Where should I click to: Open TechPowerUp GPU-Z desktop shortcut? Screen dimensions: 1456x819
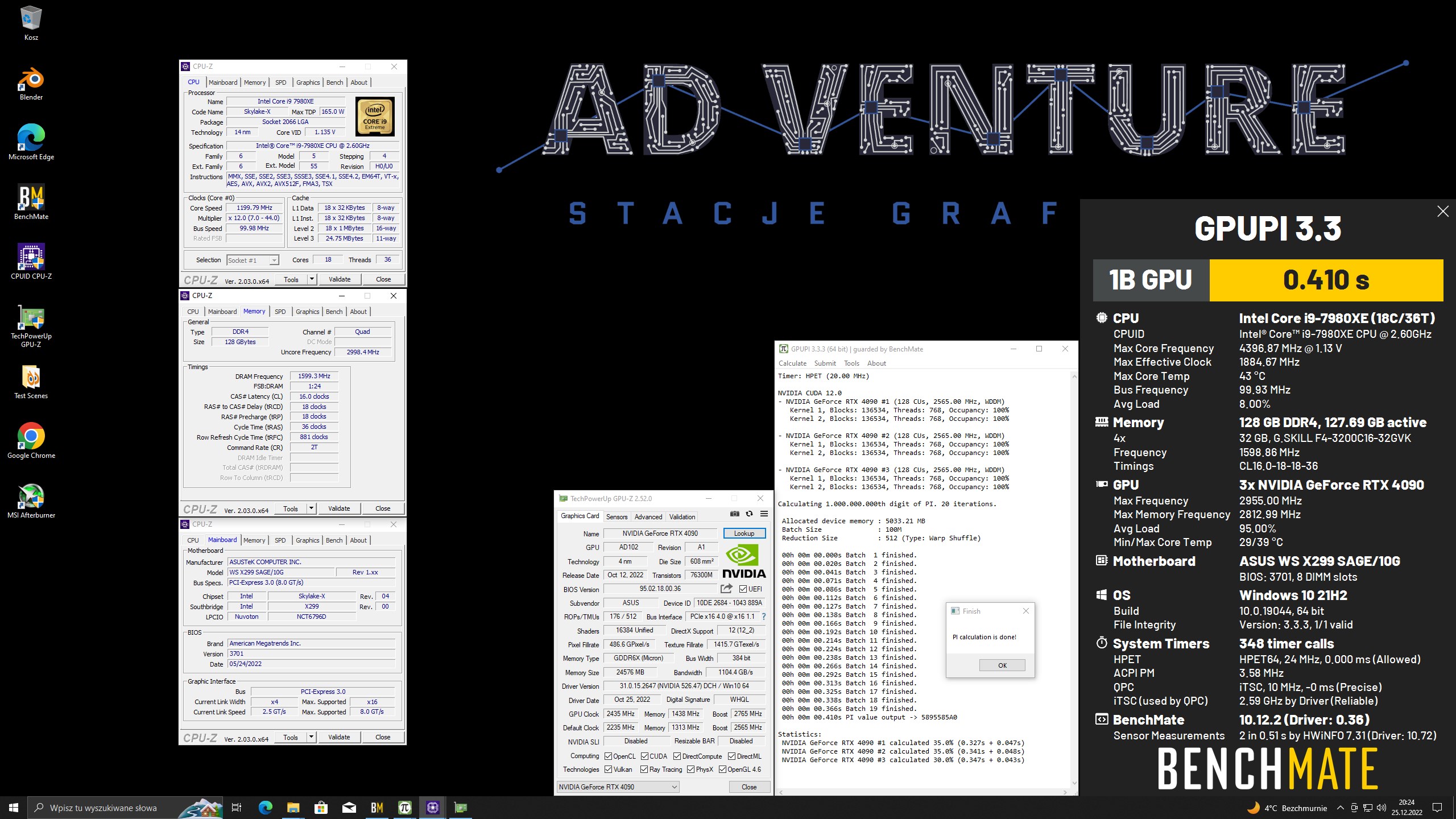click(31, 325)
